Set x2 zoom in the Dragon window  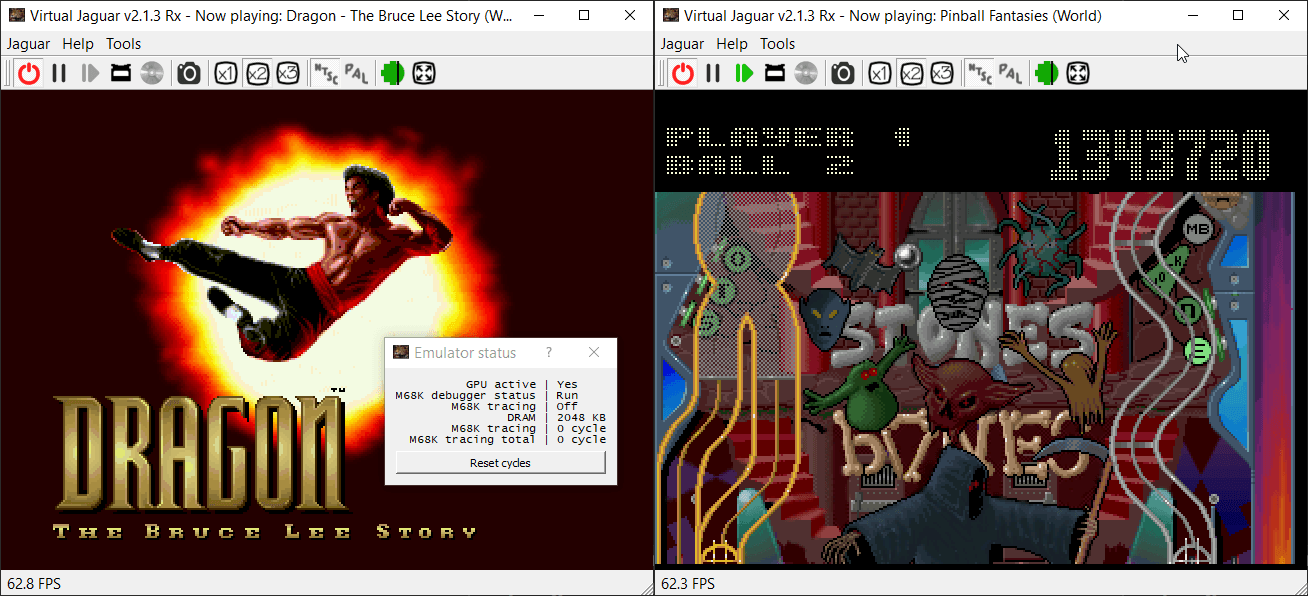pos(257,73)
